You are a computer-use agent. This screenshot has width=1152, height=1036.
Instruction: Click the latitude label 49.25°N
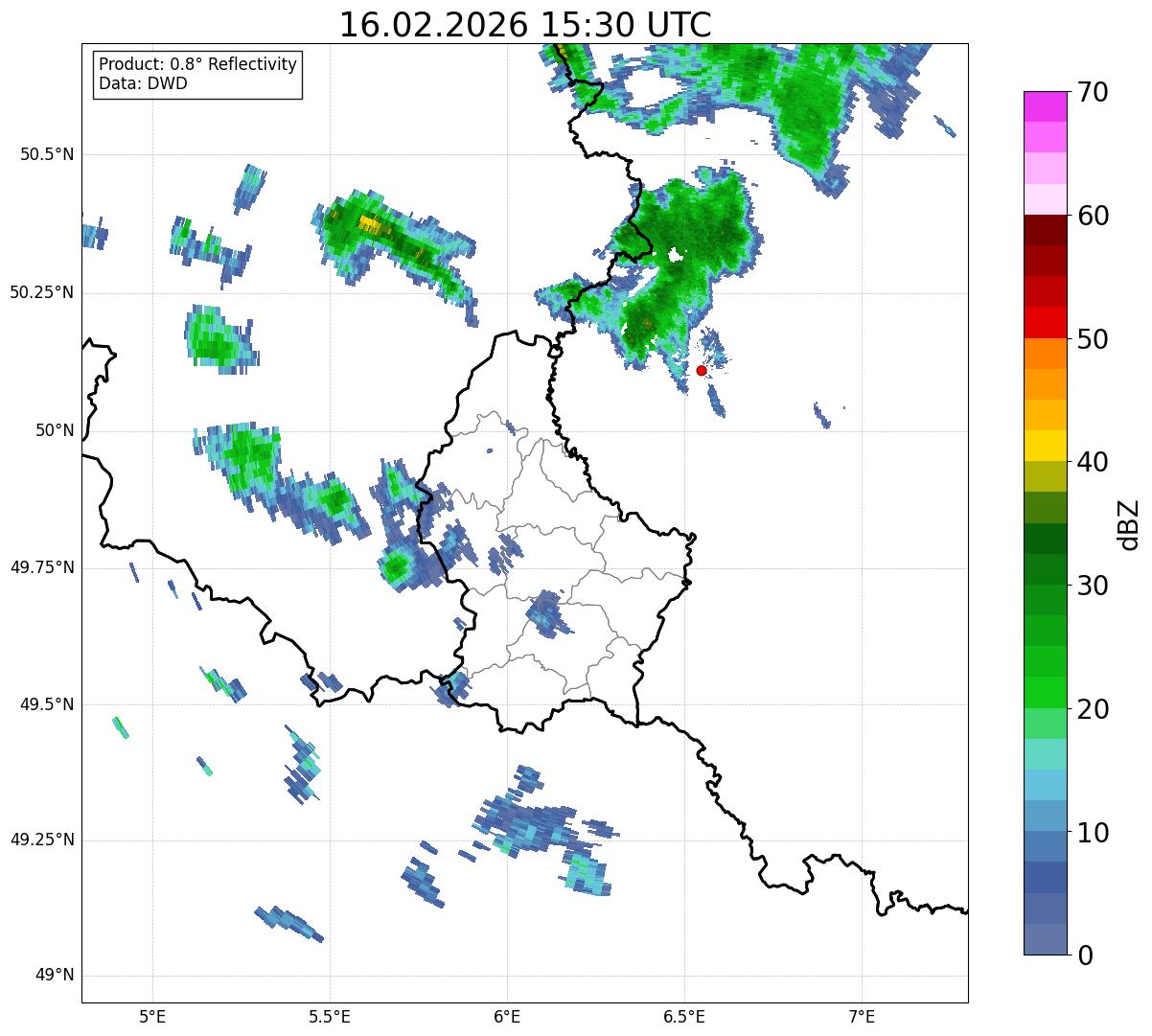(x=42, y=840)
